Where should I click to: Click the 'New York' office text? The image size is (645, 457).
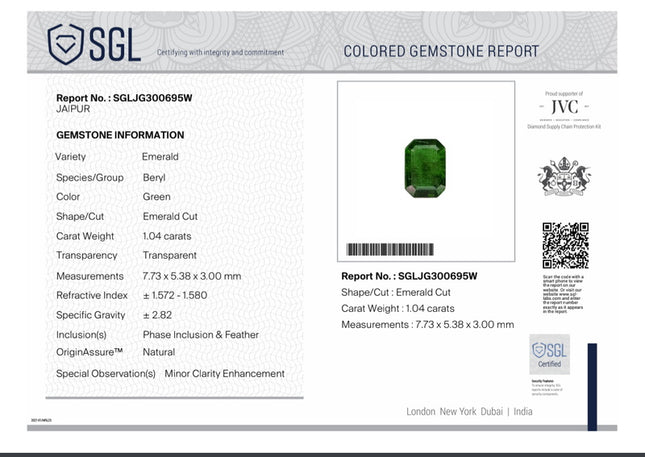pos(458,411)
